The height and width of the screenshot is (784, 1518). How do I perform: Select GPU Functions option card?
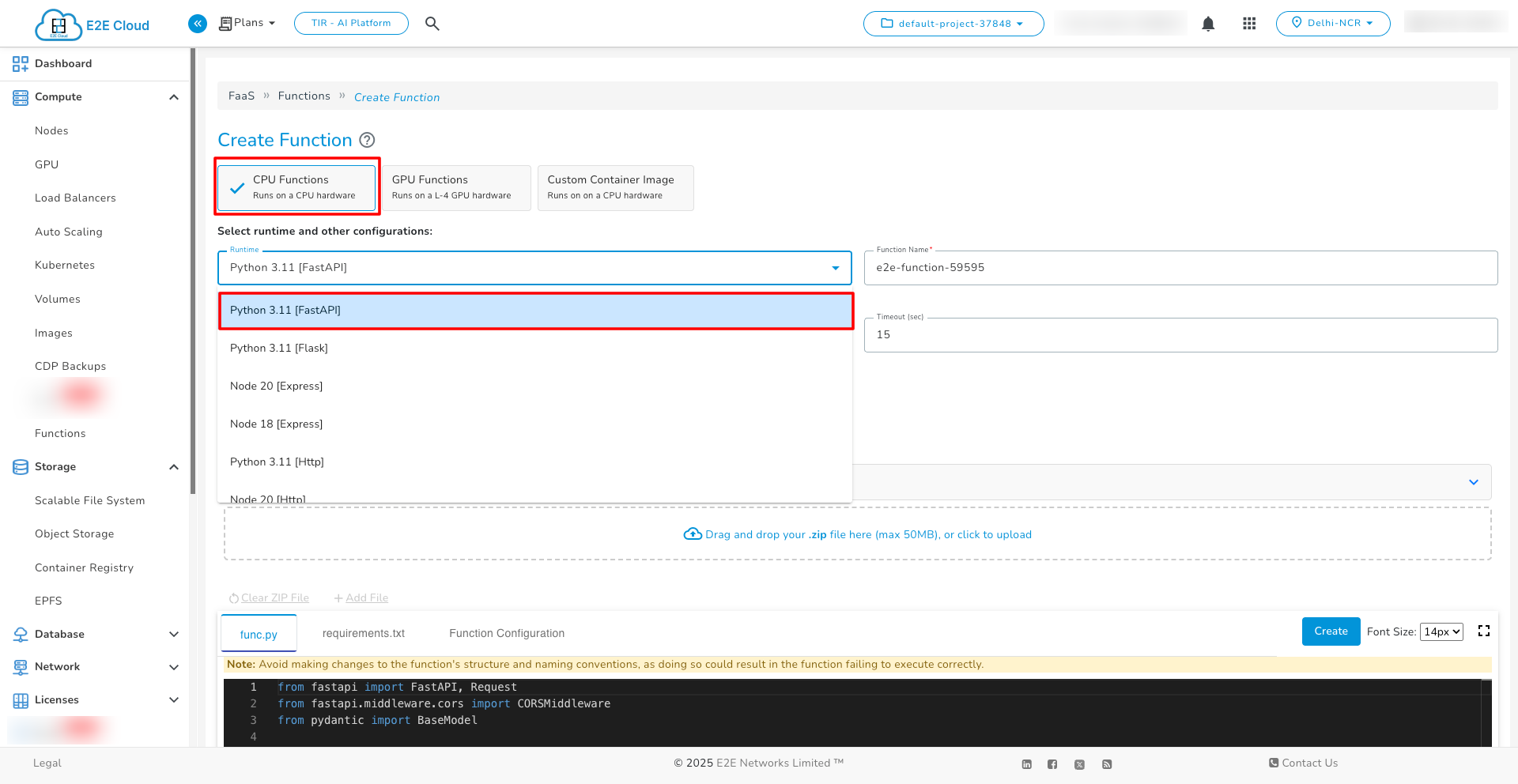pyautogui.click(x=456, y=188)
